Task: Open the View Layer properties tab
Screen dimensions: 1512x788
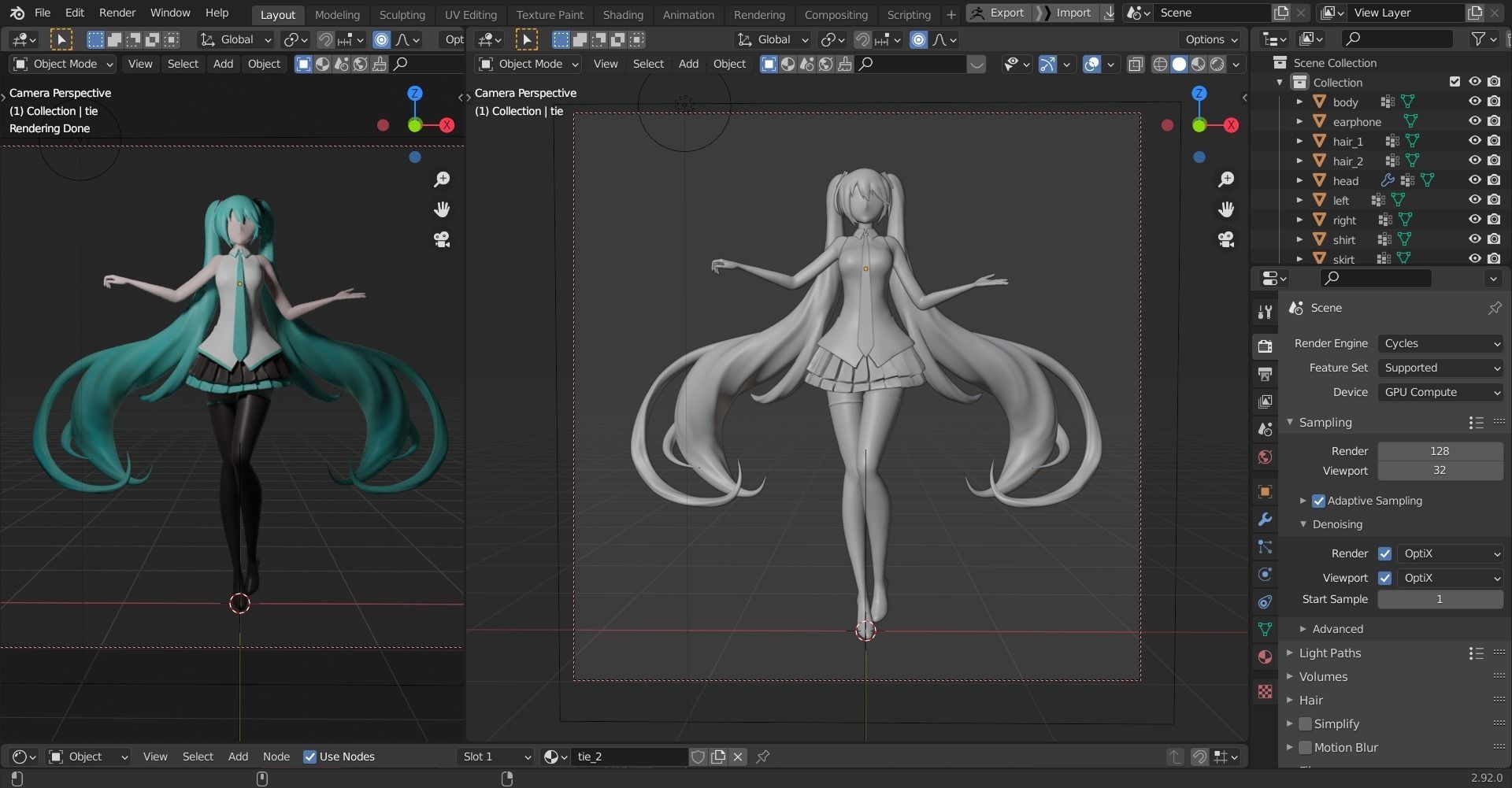Action: pos(1265,401)
